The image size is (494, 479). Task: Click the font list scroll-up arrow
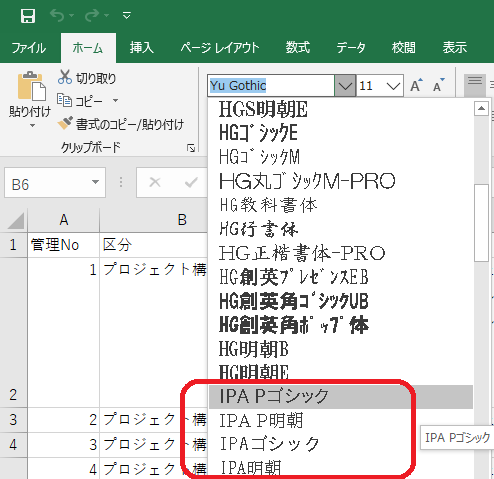pos(481,108)
